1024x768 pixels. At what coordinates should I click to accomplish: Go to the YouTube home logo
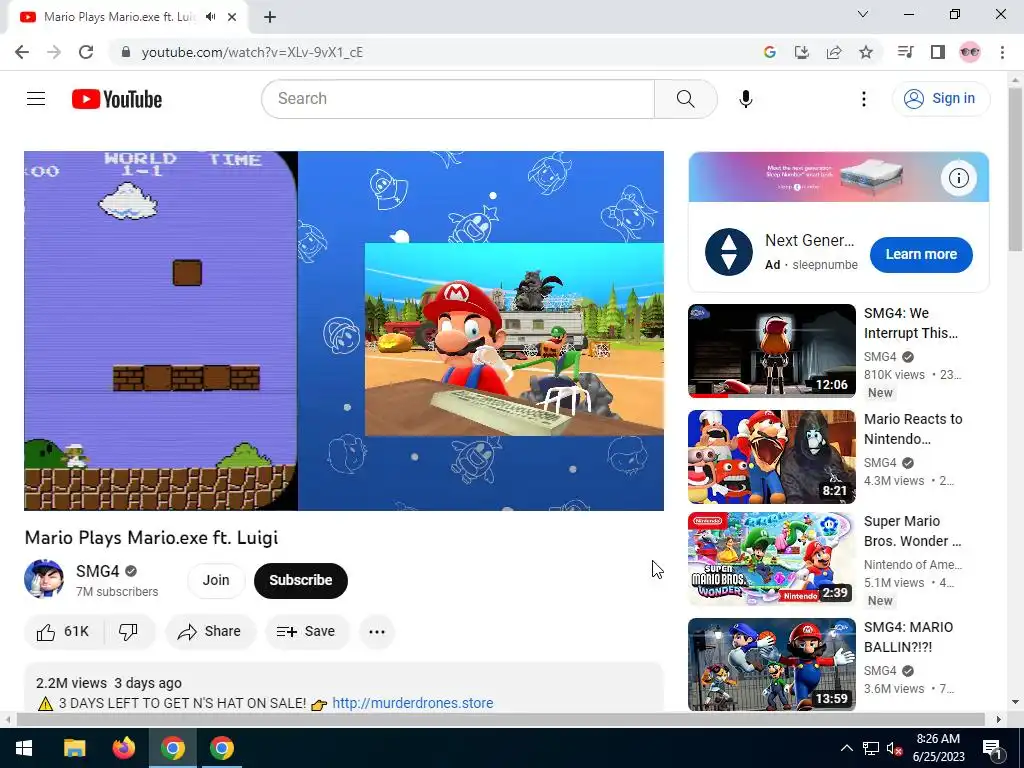pyautogui.click(x=117, y=99)
